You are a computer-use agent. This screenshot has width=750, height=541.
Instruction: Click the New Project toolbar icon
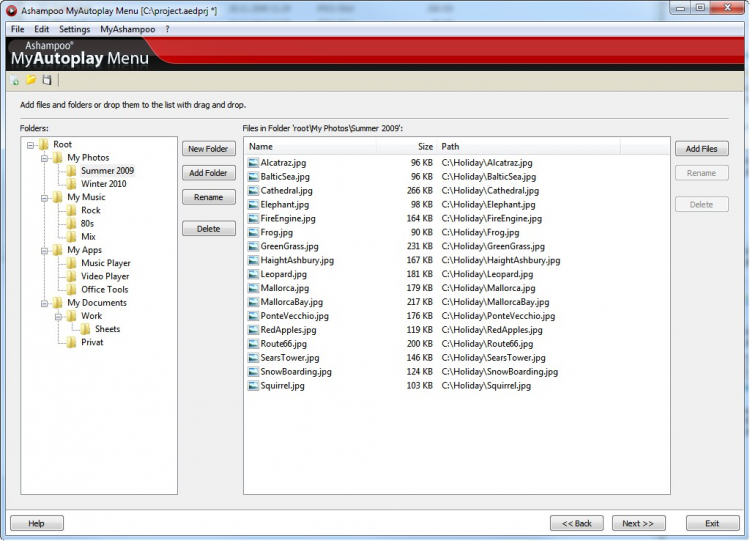(15, 80)
